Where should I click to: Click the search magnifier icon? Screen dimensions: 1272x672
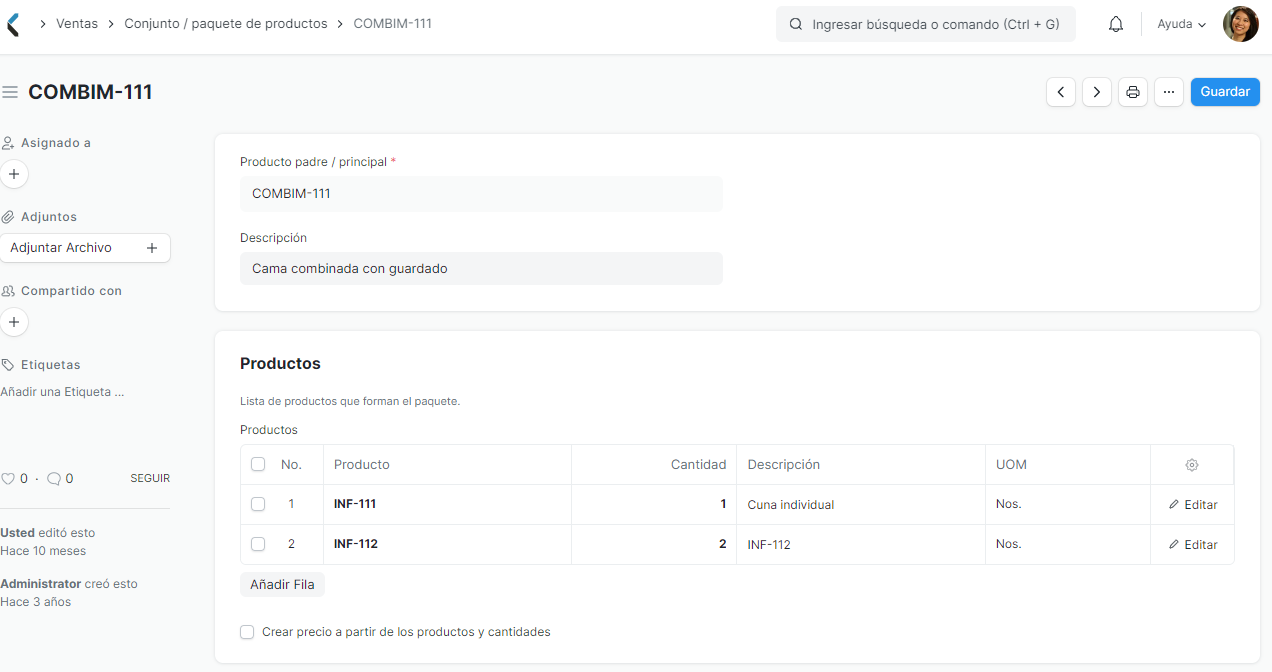796,24
